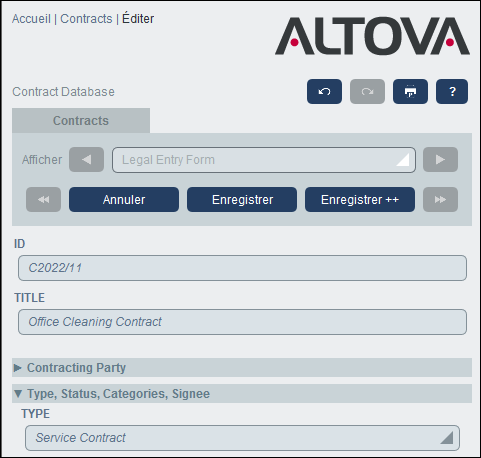Click the undo arrow icon button
Screen dimensions: 481x458
click(x=324, y=92)
